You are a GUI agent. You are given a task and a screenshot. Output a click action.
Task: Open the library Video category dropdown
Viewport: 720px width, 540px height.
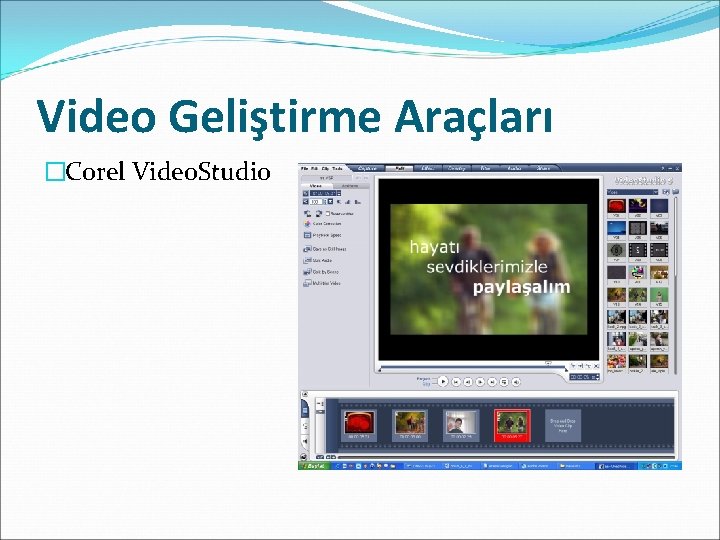point(633,192)
